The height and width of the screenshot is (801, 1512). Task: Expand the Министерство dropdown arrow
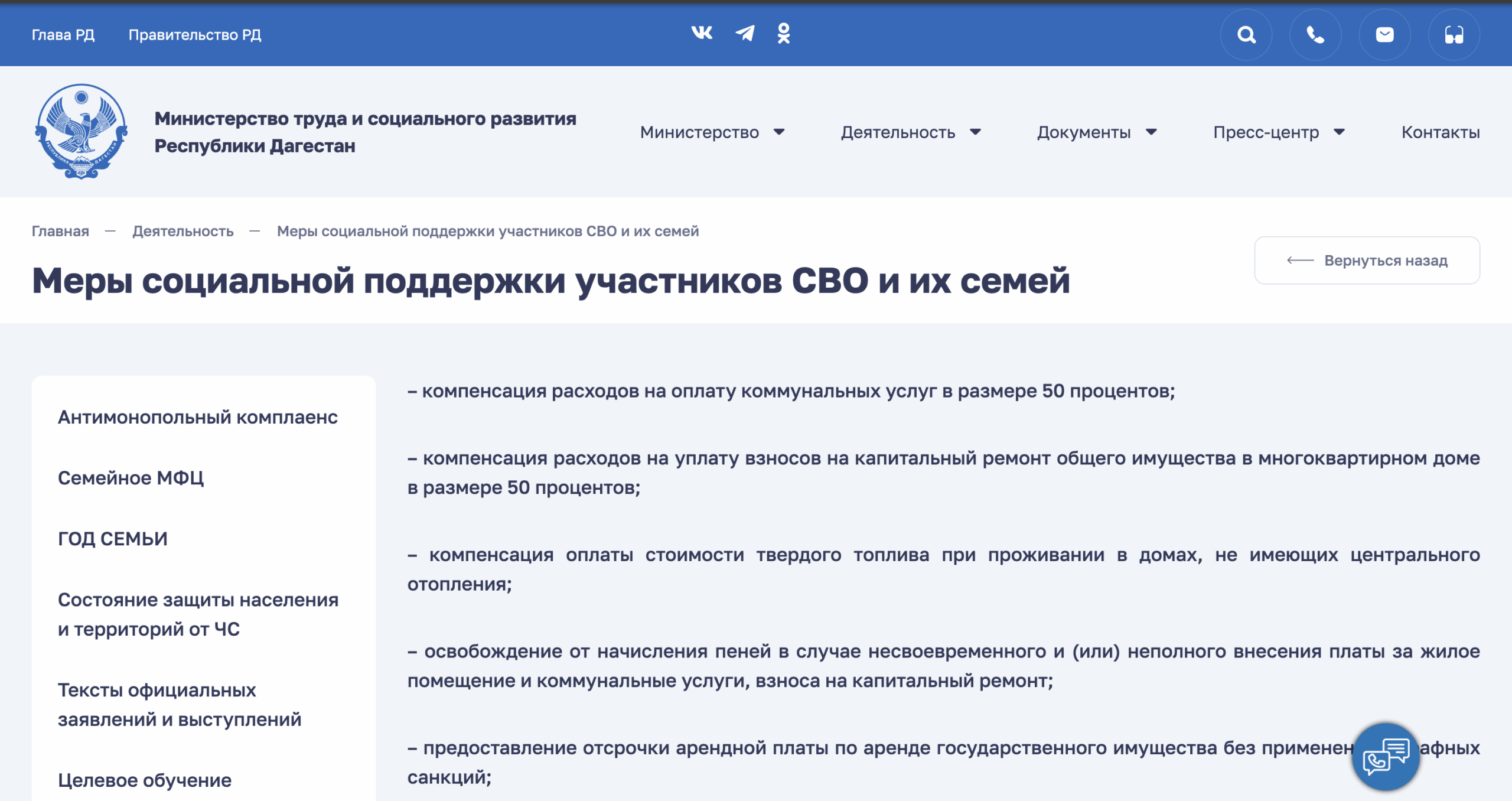pyautogui.click(x=780, y=132)
